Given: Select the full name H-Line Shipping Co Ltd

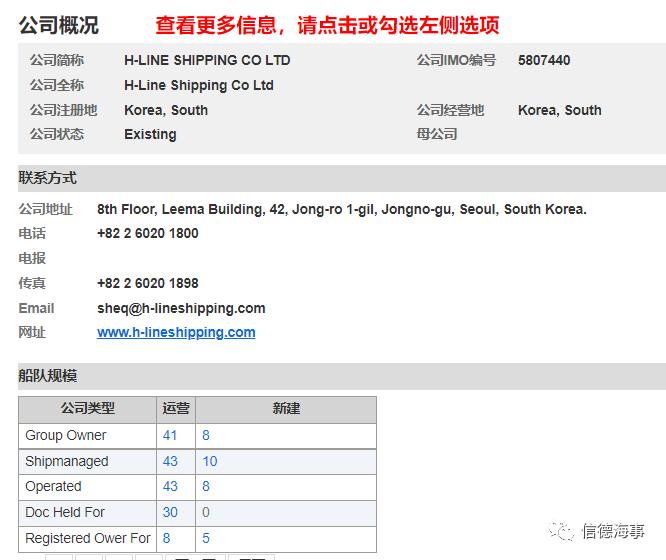Looking at the screenshot, I should 199,85.
